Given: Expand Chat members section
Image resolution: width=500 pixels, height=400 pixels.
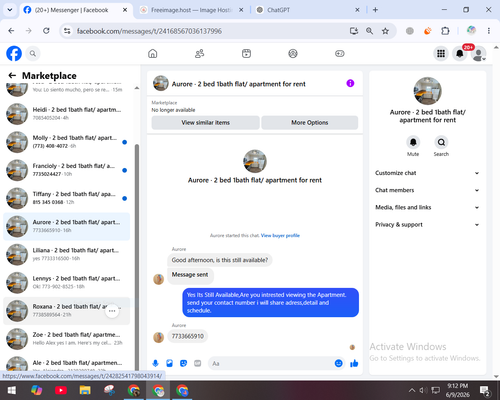Looking at the screenshot, I should click(x=427, y=190).
